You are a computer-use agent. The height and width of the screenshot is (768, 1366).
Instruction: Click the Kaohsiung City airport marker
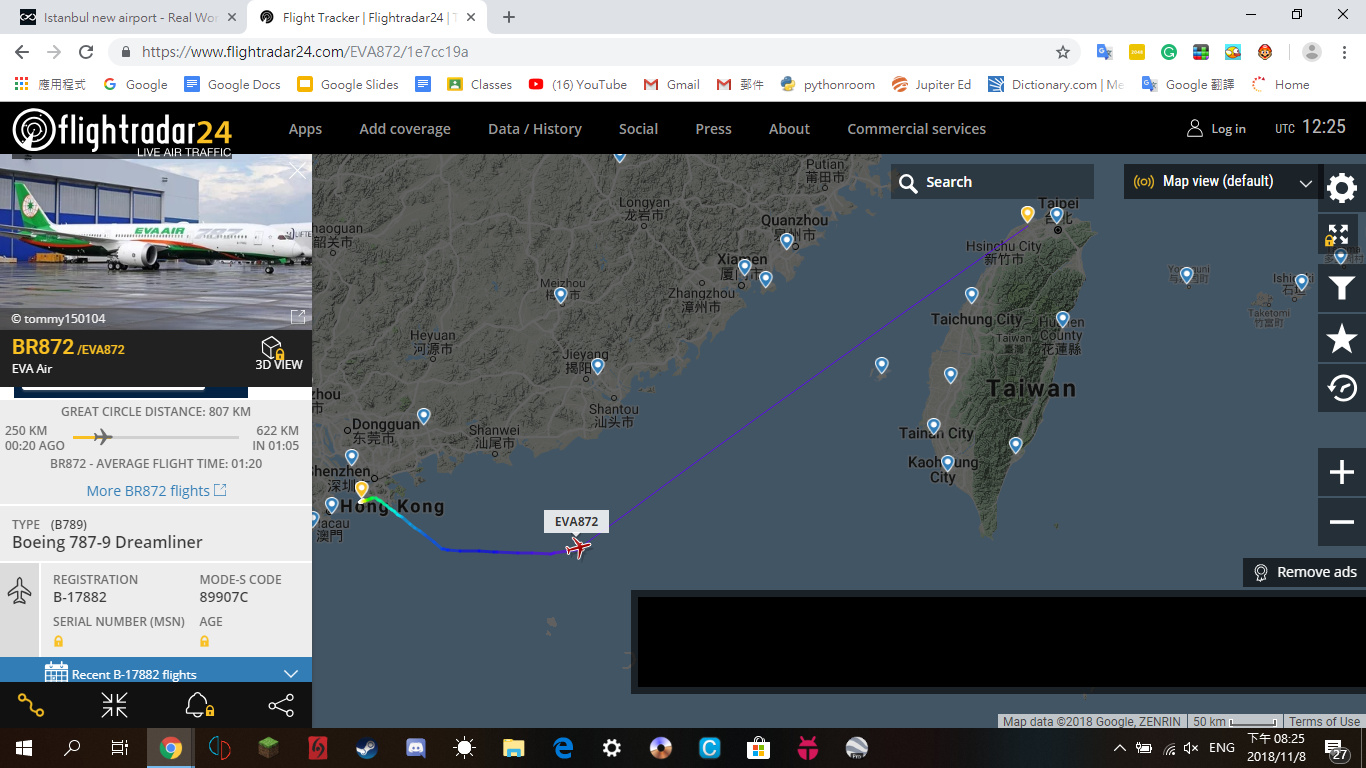coord(947,464)
